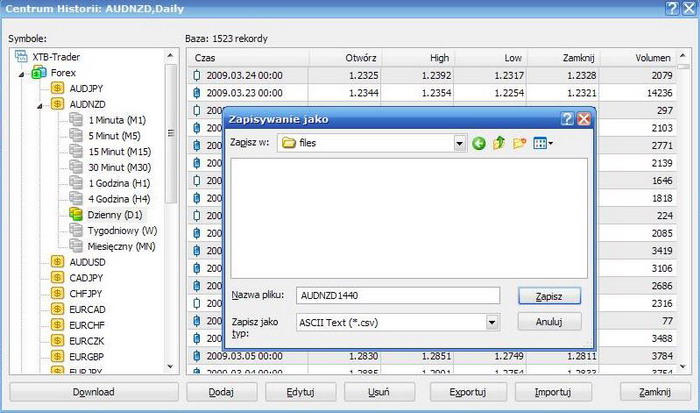Click the Otwórz column header
The width and height of the screenshot is (700, 413).
[345, 58]
